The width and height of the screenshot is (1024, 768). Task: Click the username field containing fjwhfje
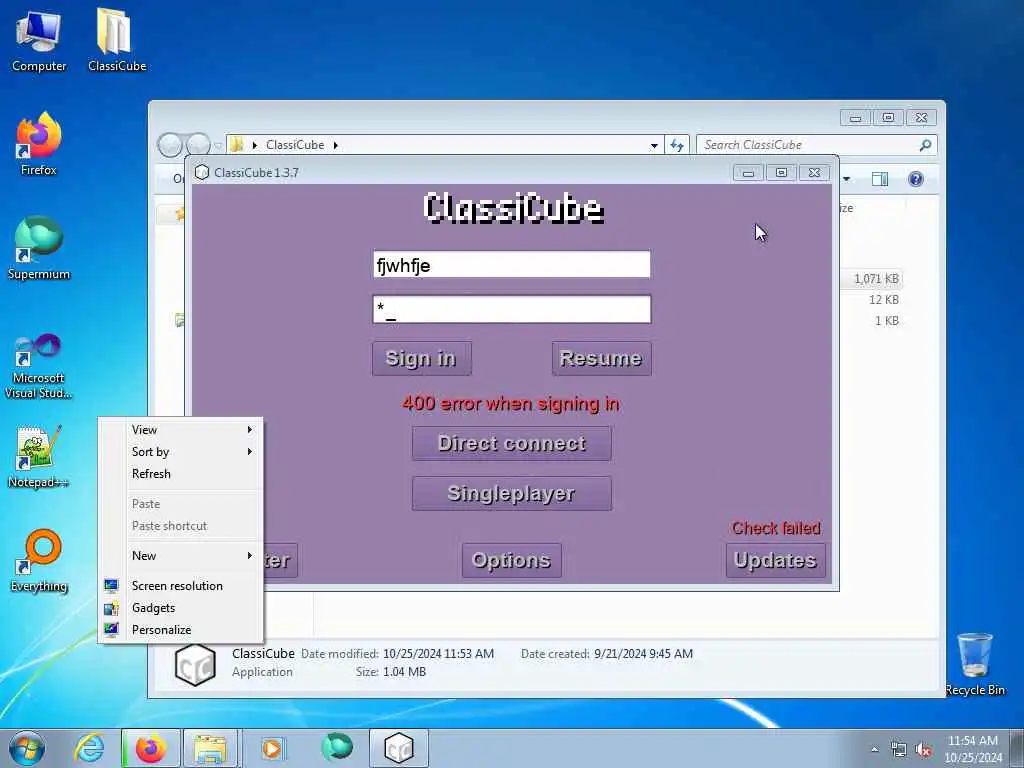click(x=511, y=264)
